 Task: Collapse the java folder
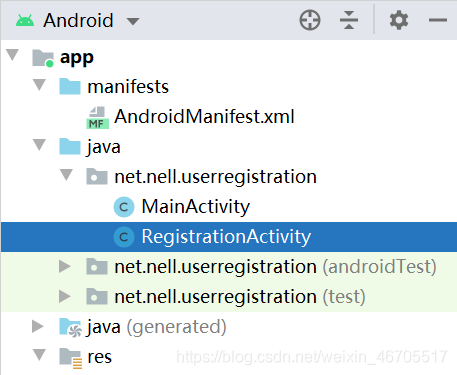tap(39, 145)
